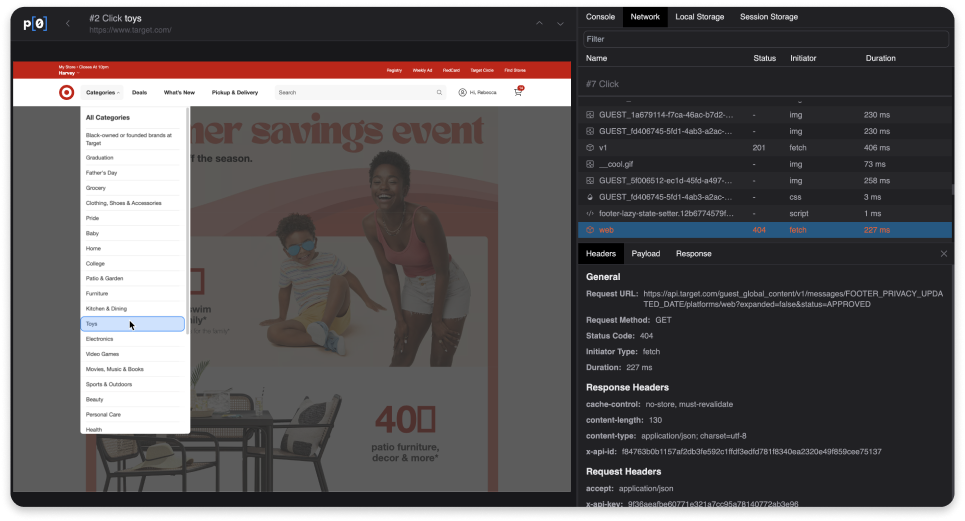Click the account avatar icon beside Hi, Rebecca
Screen dimensions: 965x521
[x=462, y=92]
